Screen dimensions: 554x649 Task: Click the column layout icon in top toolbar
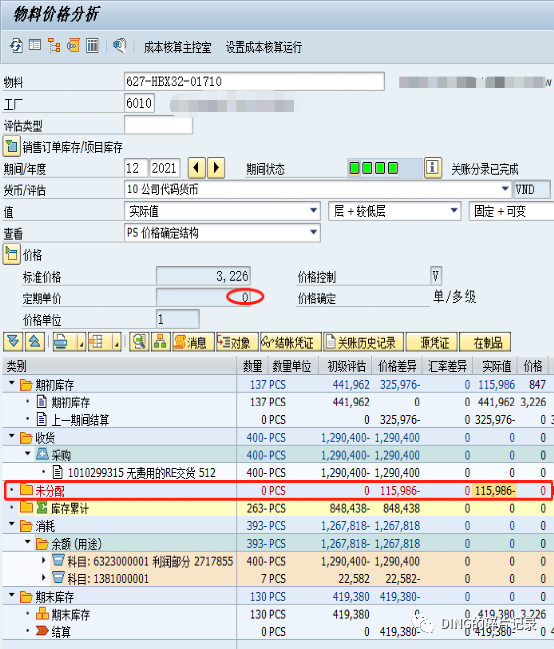tap(92, 45)
